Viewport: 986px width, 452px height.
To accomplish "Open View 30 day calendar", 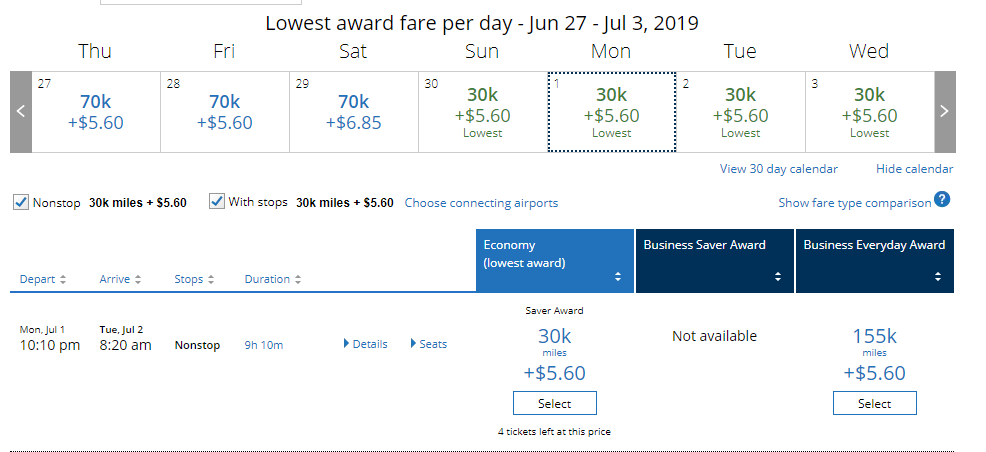I will point(778,169).
